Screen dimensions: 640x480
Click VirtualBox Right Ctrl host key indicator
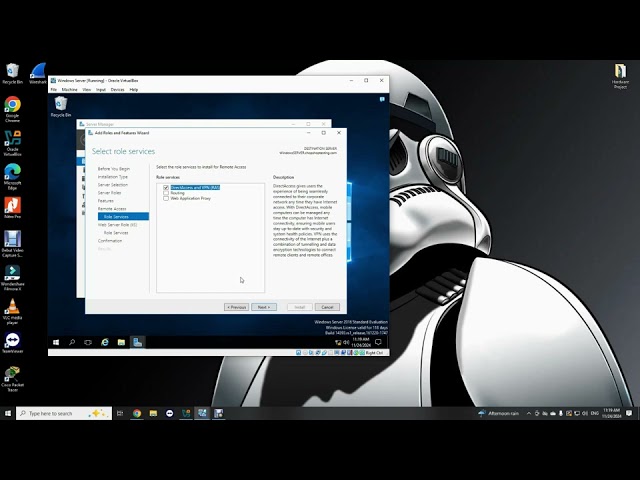(x=374, y=353)
